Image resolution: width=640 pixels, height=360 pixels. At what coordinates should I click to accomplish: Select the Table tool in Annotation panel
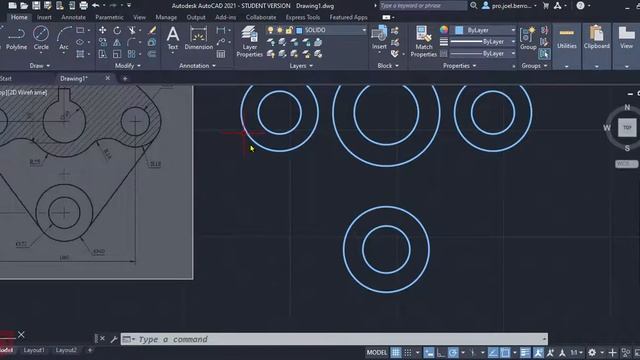pyautogui.click(x=221, y=54)
